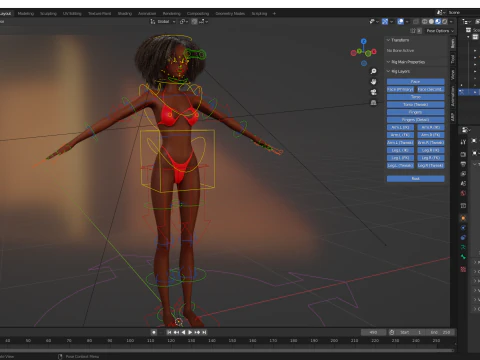Open the Animation sidebar tab
Screen dimensions: 480x360
453,96
